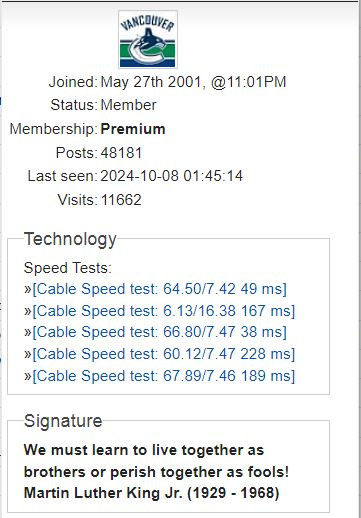Click the posts count 48181

[x=121, y=153]
